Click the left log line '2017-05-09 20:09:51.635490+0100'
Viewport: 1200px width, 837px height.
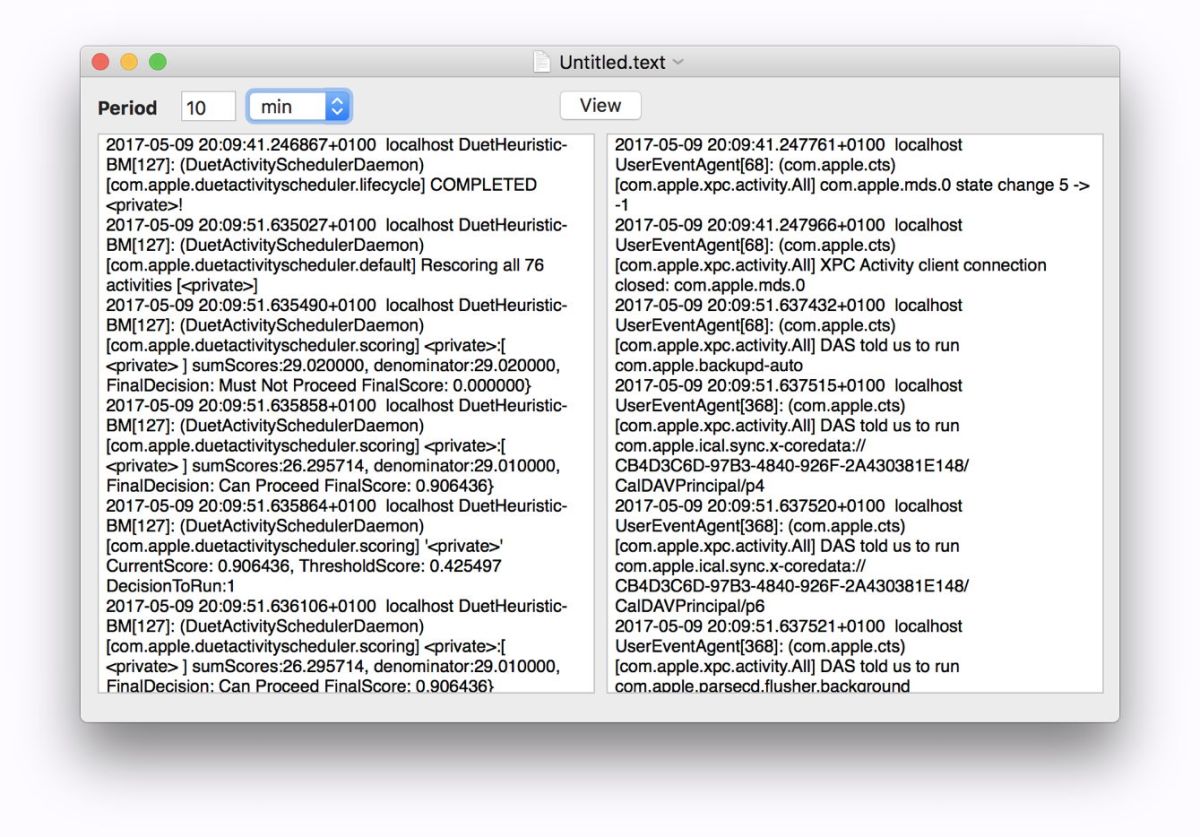(241, 305)
